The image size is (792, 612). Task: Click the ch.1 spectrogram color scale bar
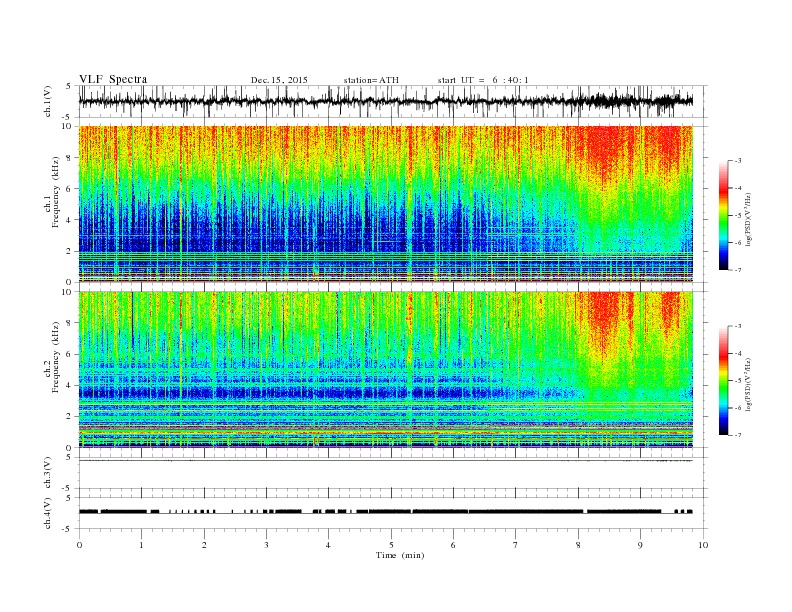pos(723,215)
